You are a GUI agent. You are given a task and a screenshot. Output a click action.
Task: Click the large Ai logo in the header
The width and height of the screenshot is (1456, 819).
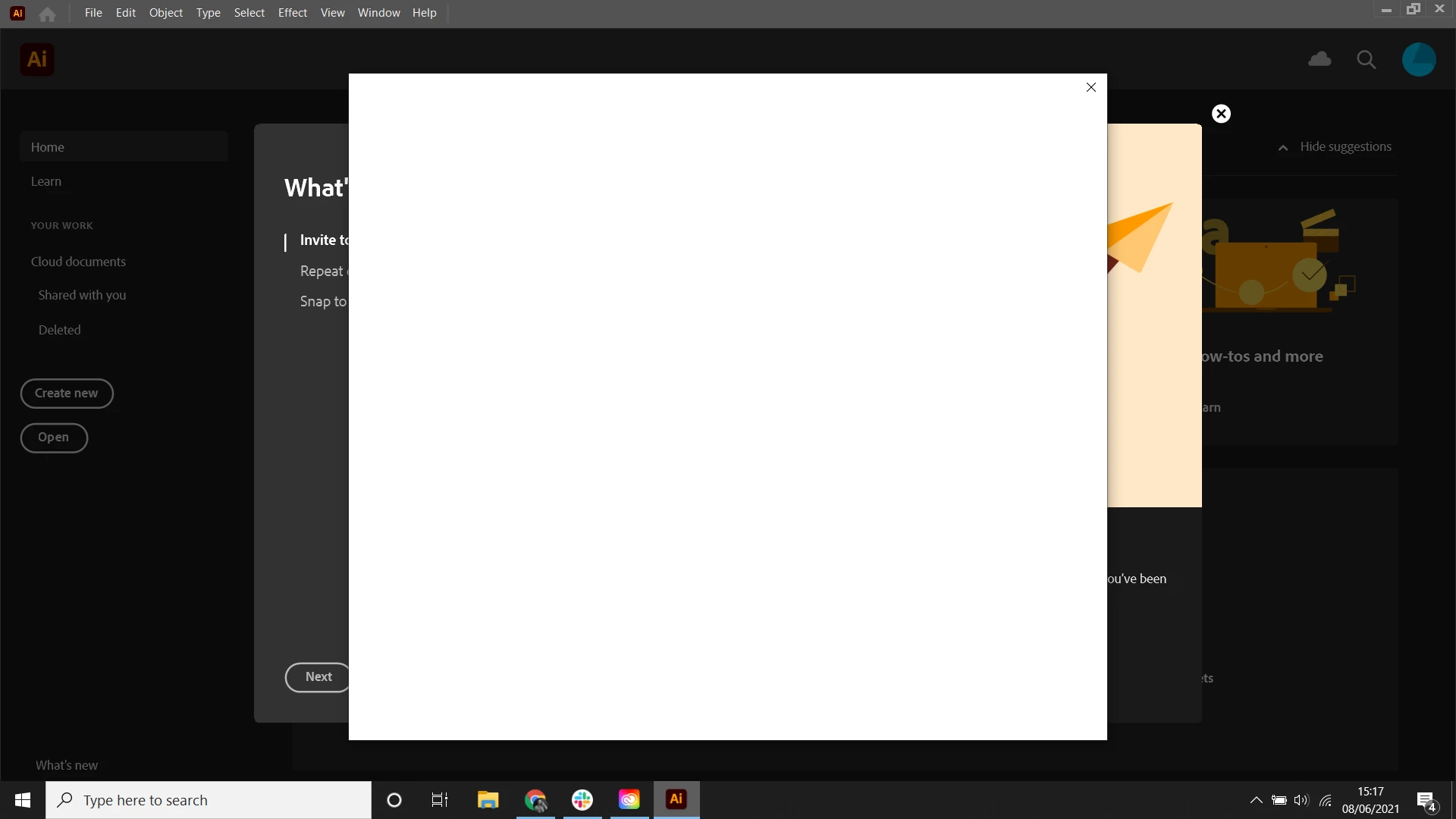36,59
